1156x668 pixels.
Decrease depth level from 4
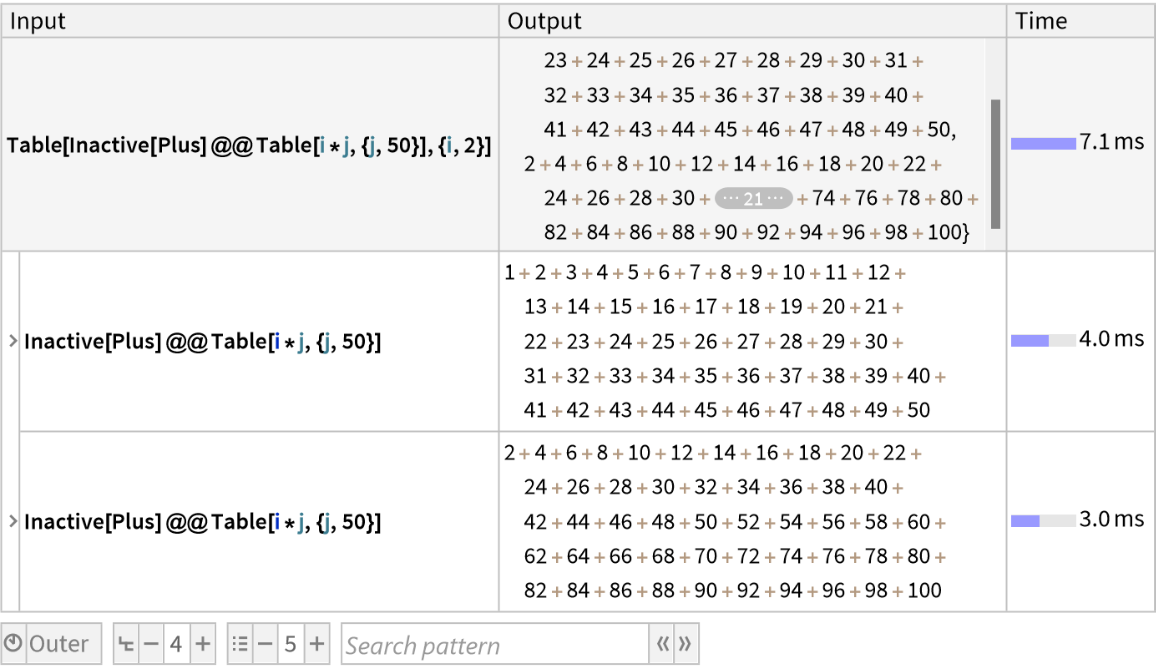click(x=150, y=644)
